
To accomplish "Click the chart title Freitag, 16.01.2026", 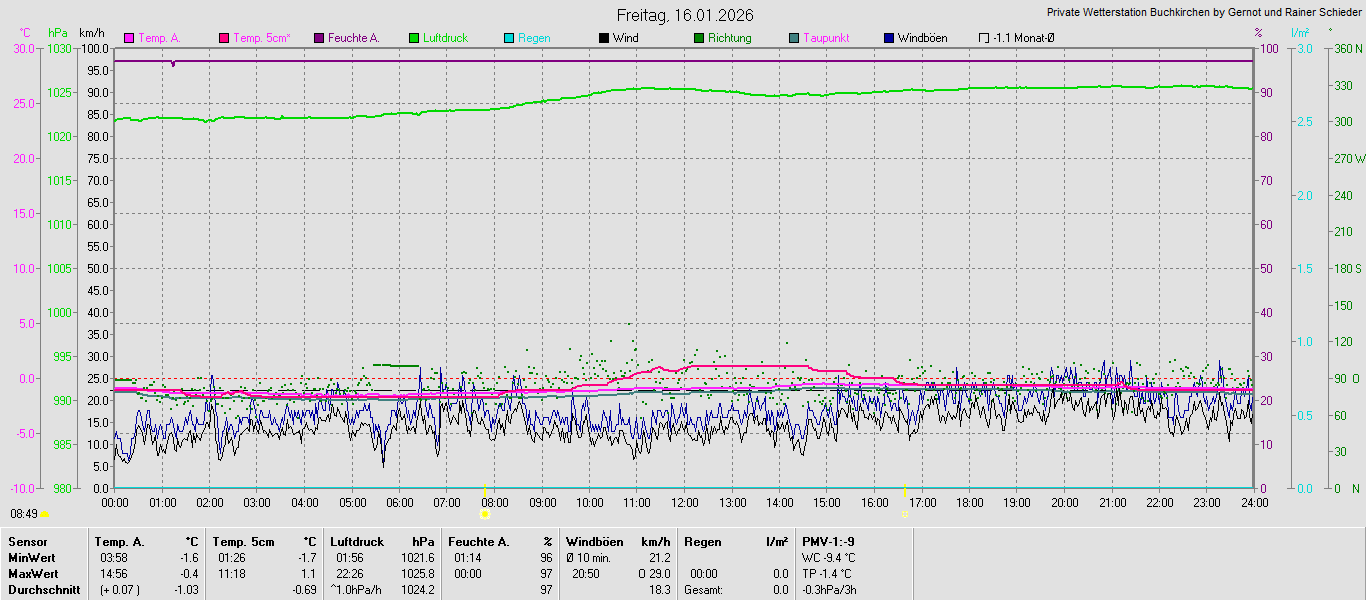I will pos(685,15).
